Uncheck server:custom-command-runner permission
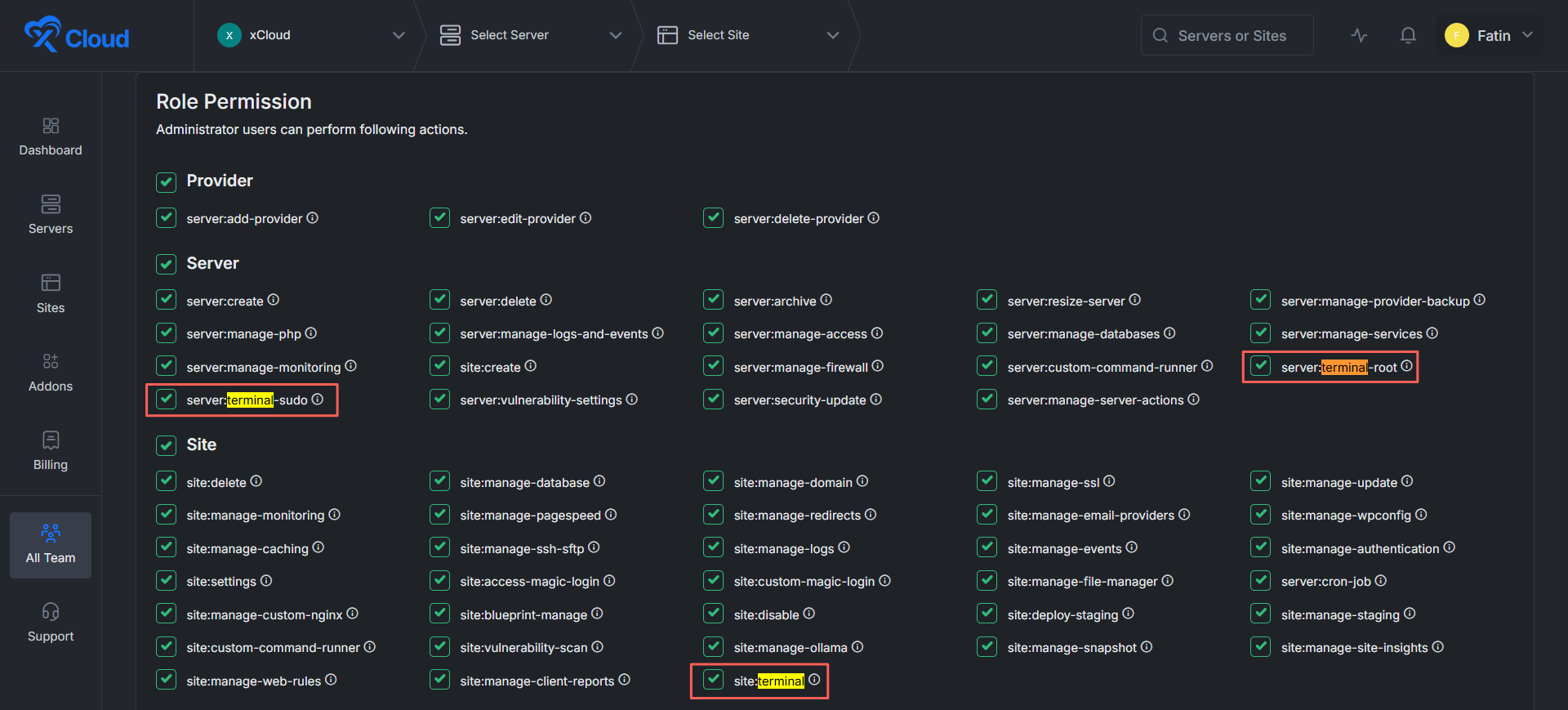 click(987, 366)
